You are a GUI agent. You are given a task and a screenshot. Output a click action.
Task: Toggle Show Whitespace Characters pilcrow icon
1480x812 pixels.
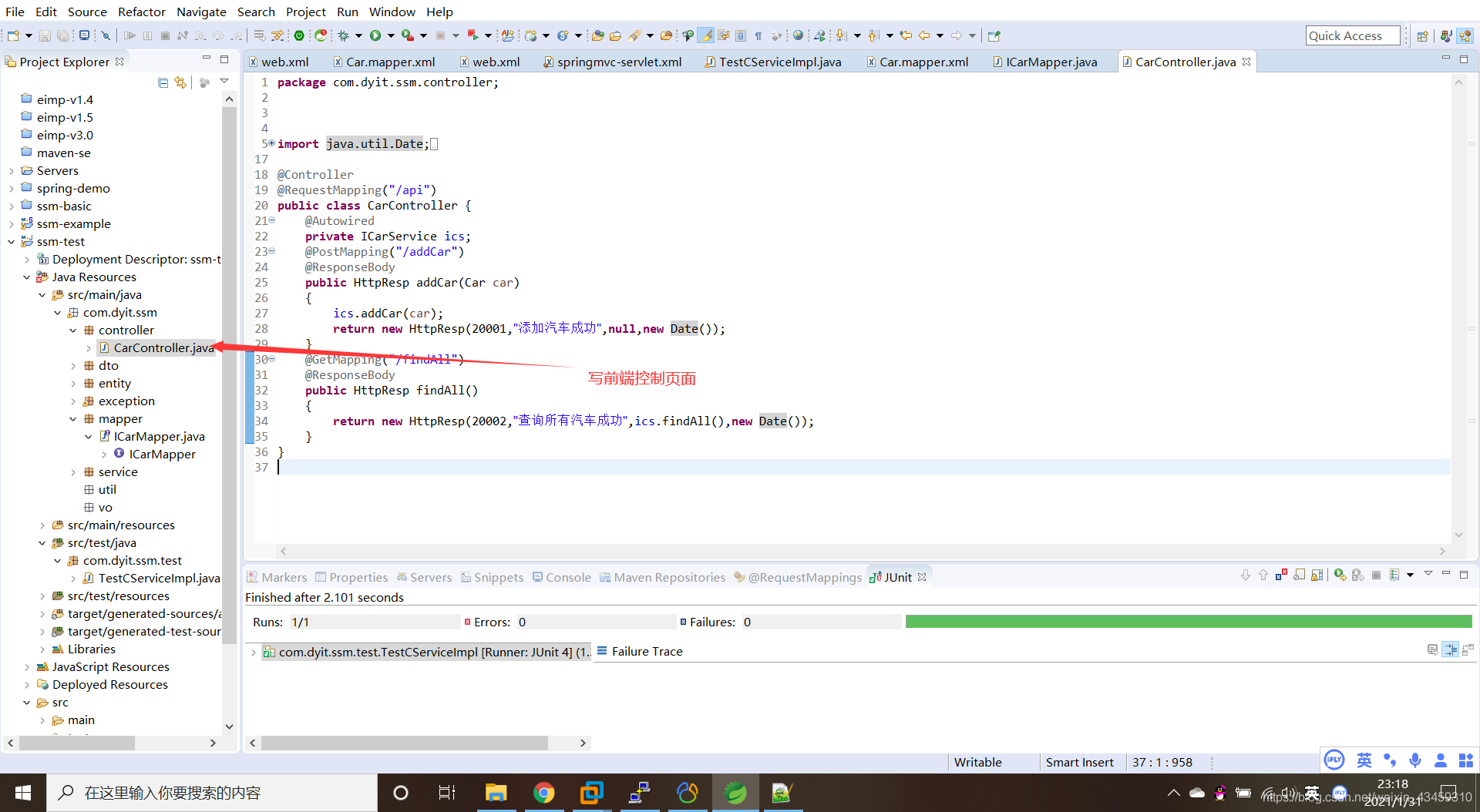(758, 35)
